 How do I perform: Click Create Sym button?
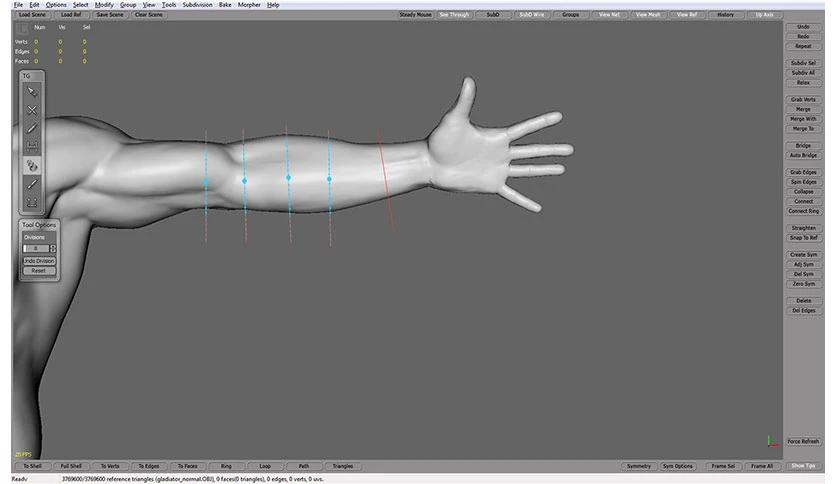tap(803, 255)
